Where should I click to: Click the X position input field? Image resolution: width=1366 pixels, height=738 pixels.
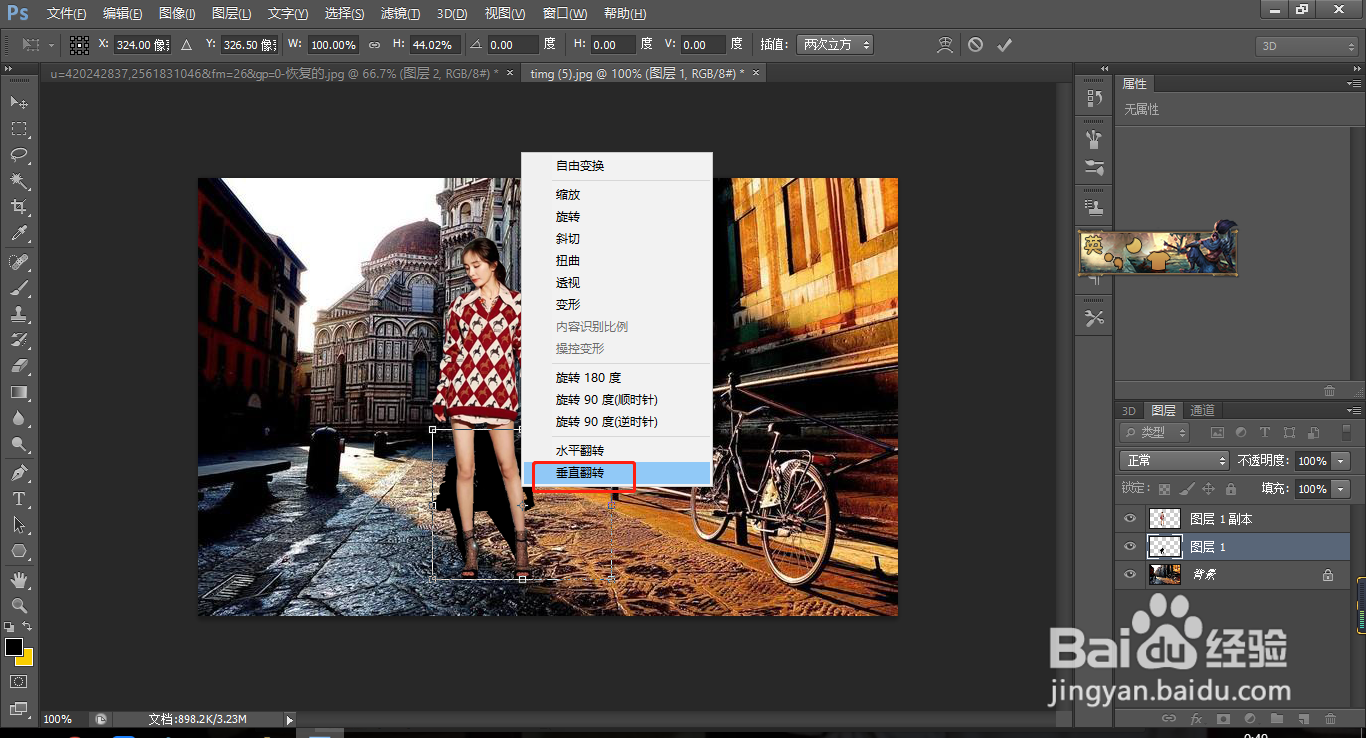142,45
